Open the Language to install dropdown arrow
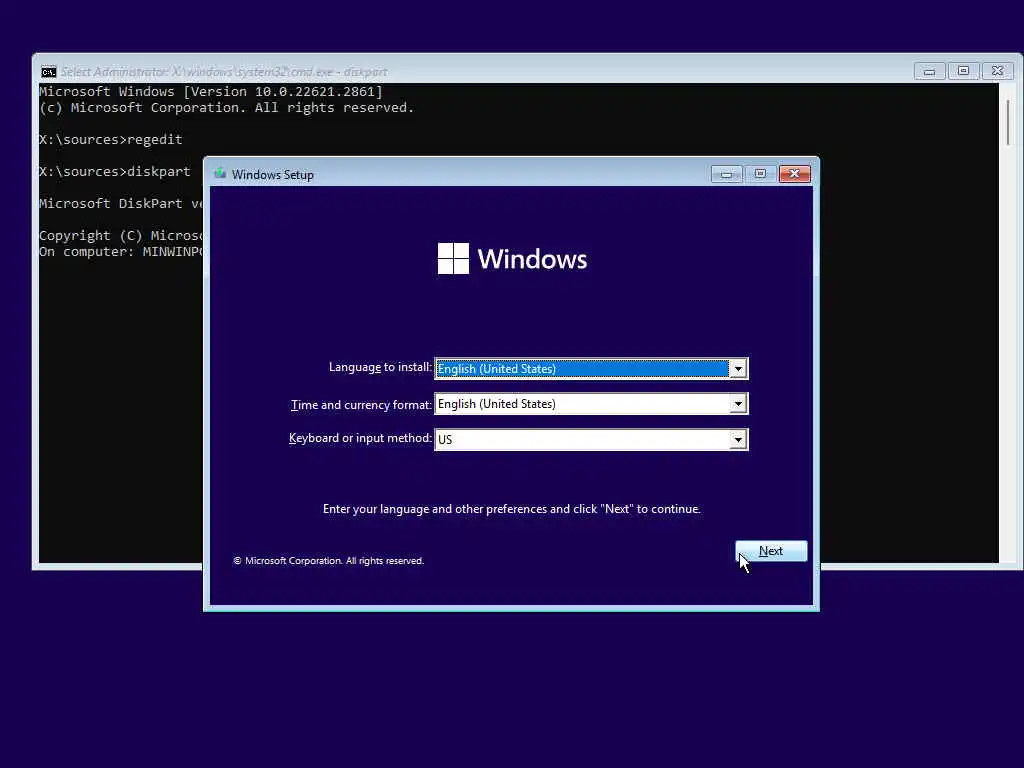 pyautogui.click(x=738, y=369)
